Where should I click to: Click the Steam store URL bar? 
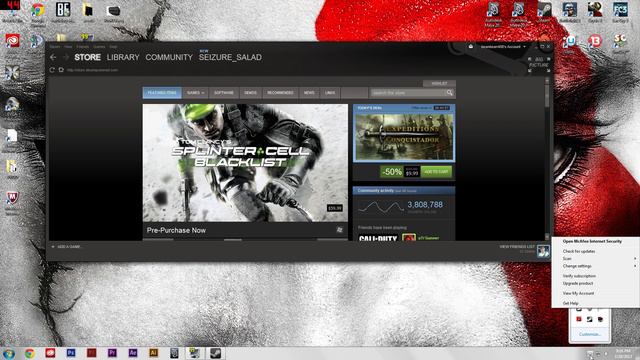93,70
